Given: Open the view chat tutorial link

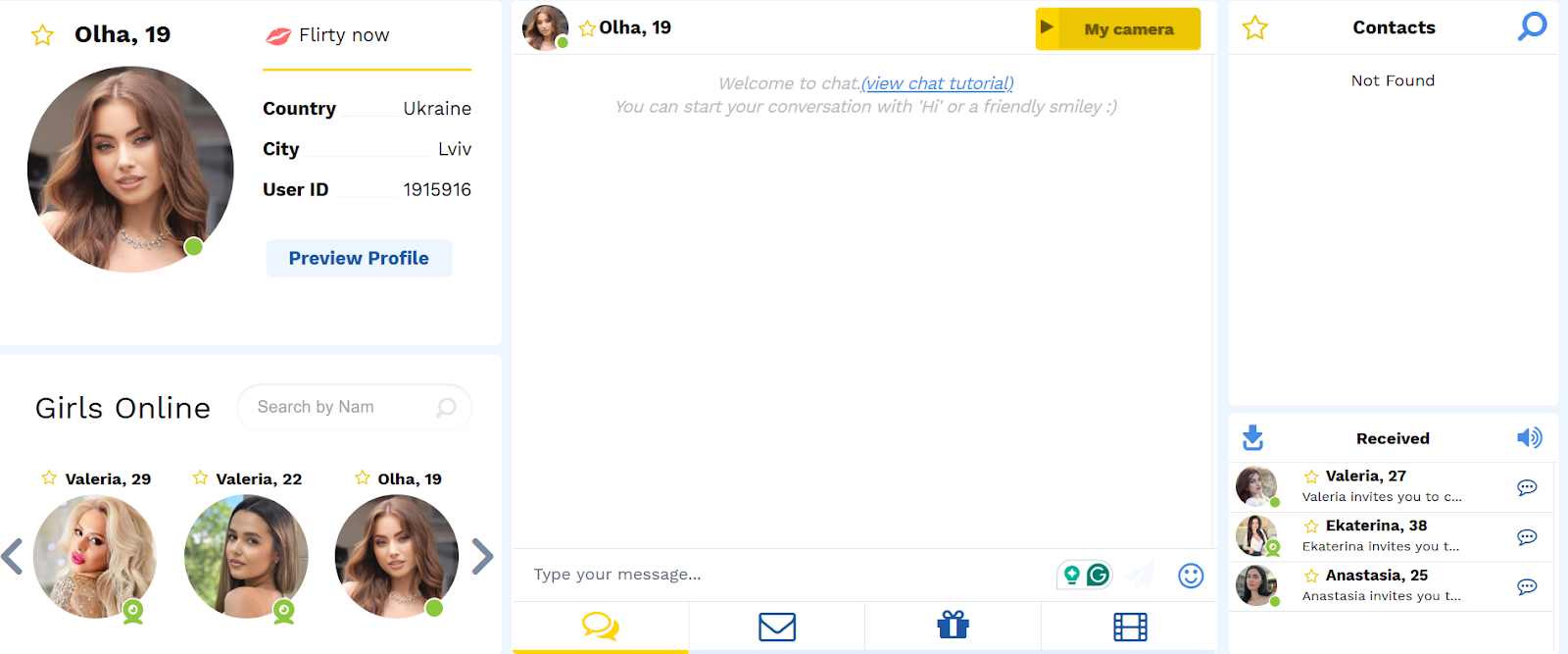Looking at the screenshot, I should [937, 83].
